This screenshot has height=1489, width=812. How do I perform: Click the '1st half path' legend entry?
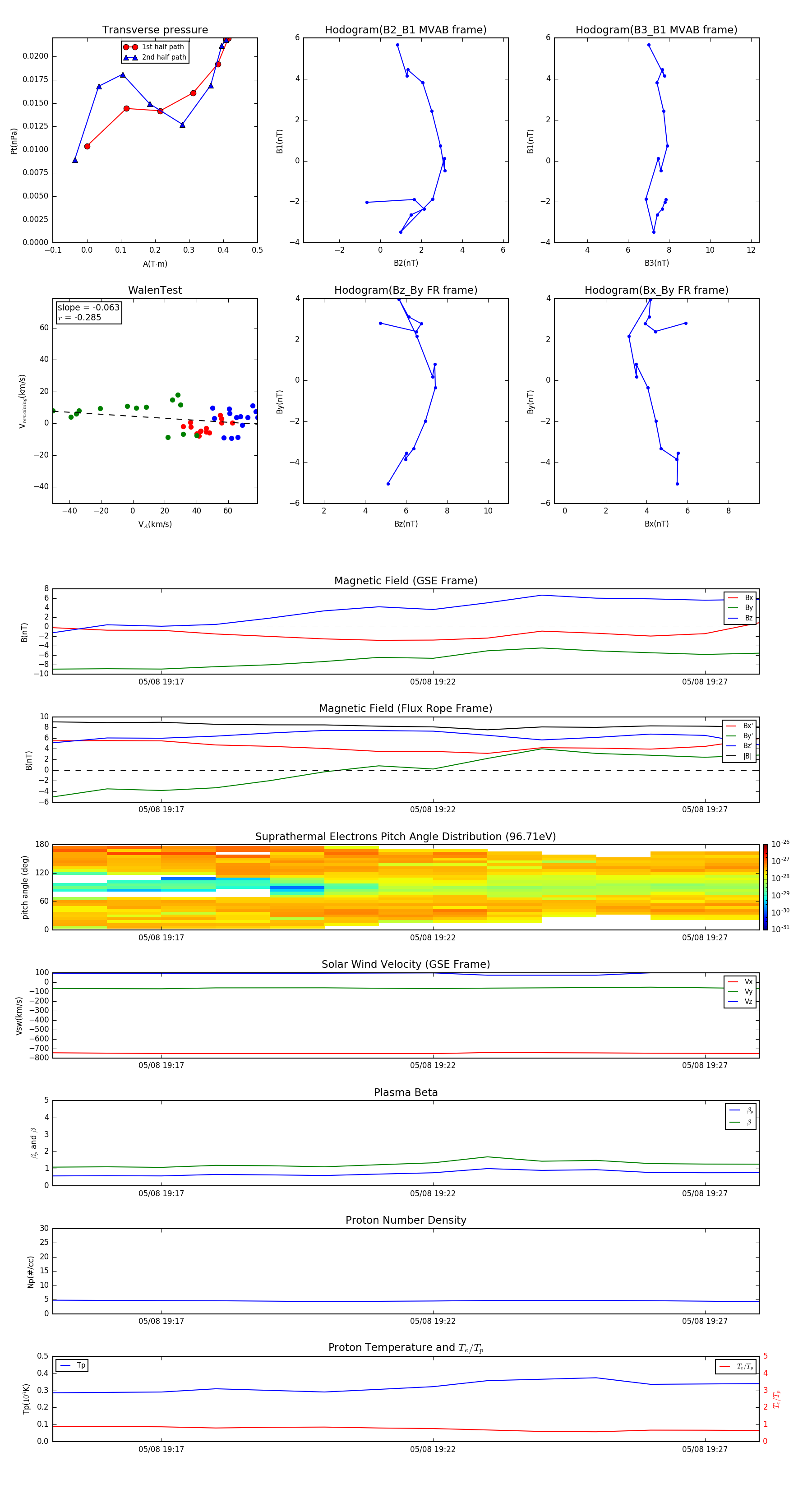[x=154, y=47]
